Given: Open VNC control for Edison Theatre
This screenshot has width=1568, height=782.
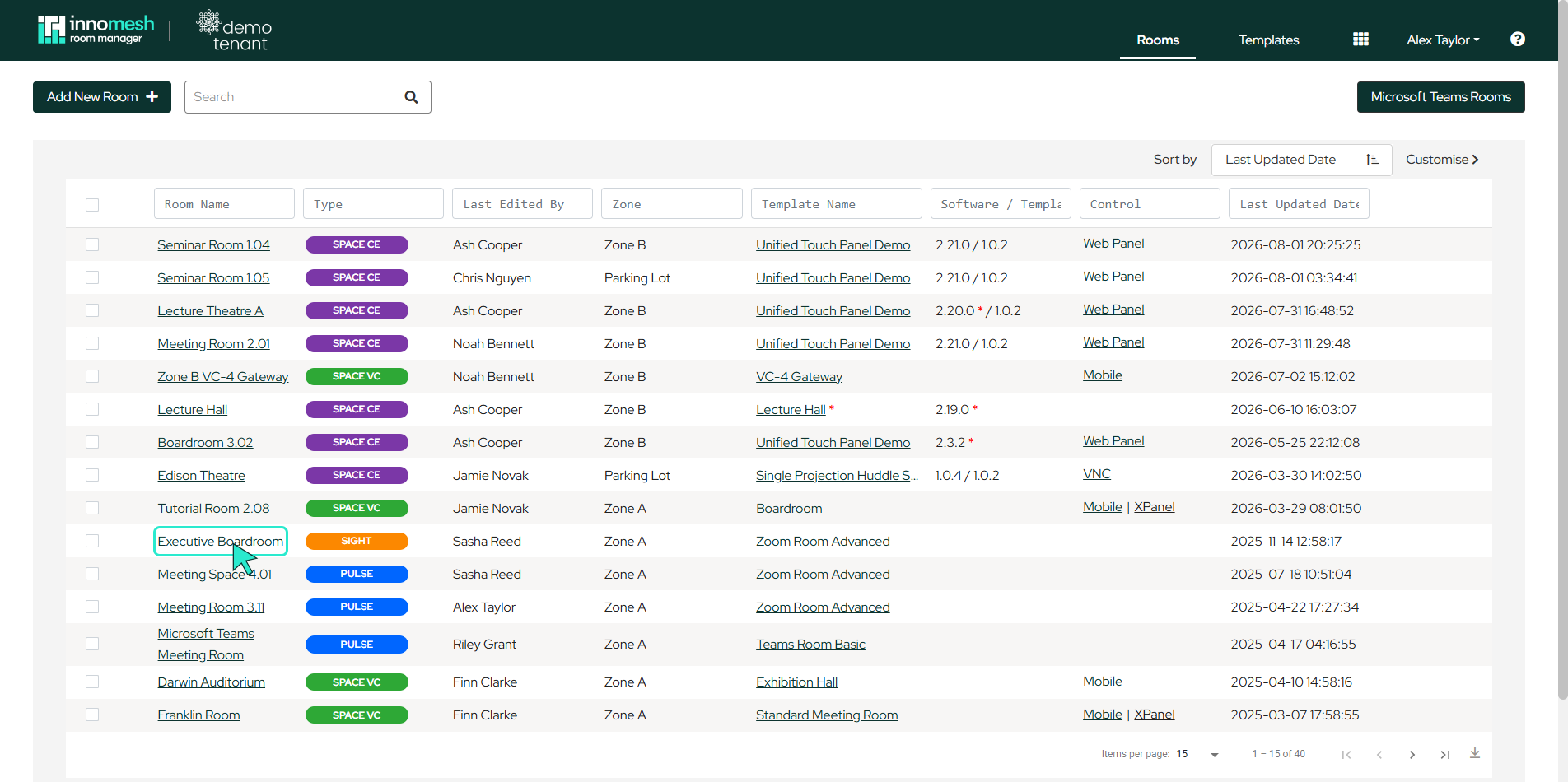Looking at the screenshot, I should pyautogui.click(x=1097, y=474).
